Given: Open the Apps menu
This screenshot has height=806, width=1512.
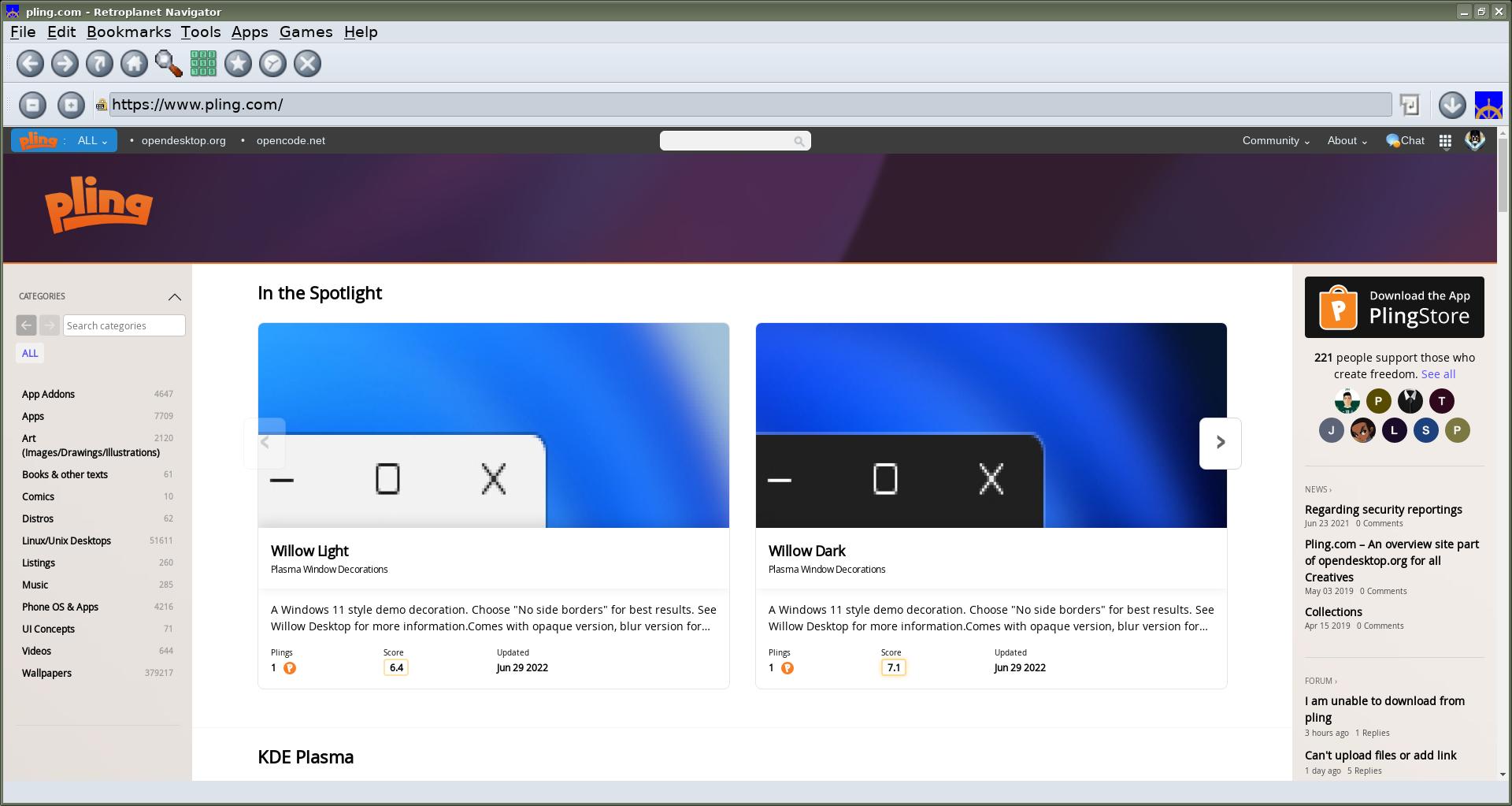Looking at the screenshot, I should (250, 32).
